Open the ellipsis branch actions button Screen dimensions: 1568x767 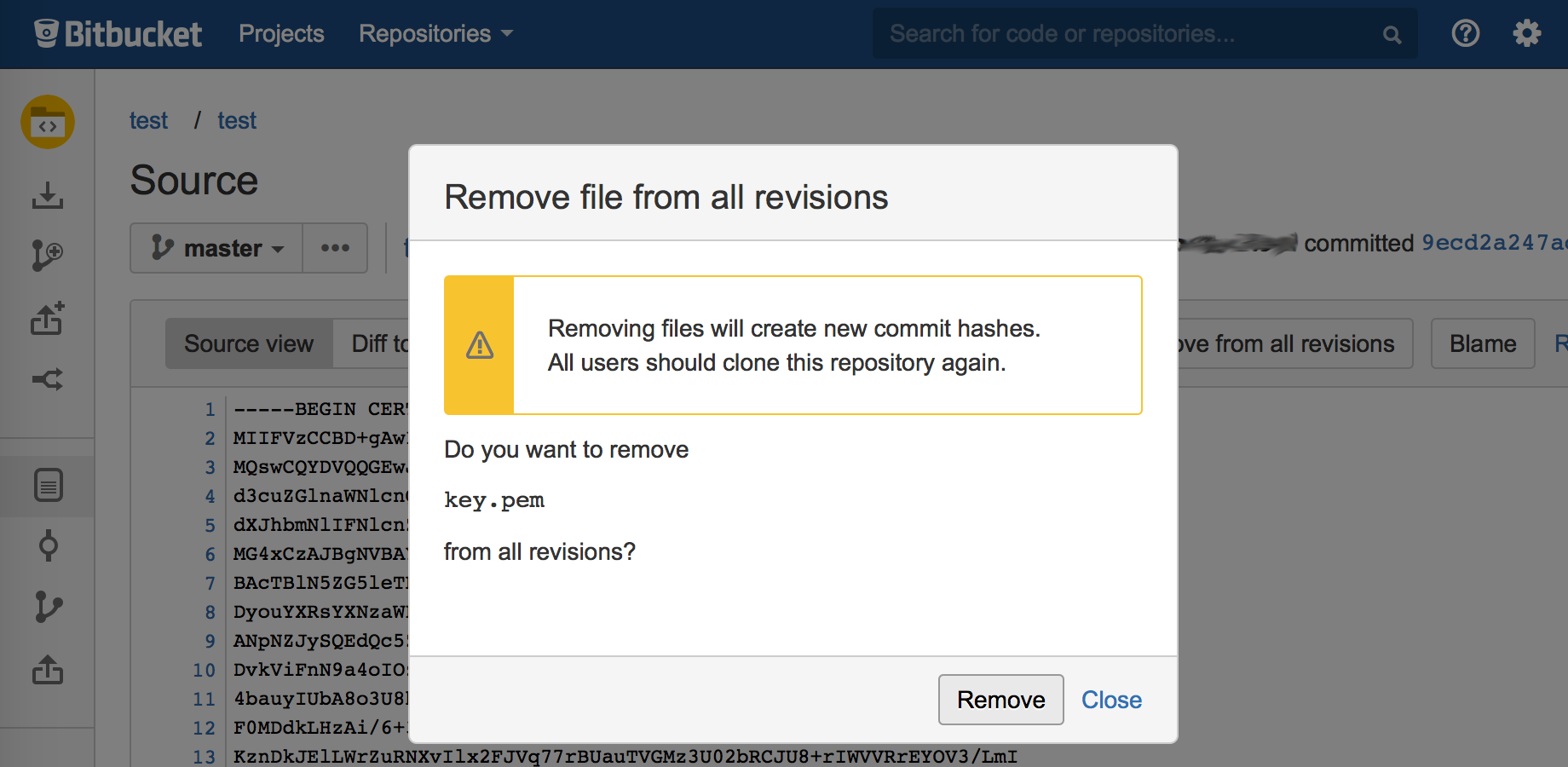pyautogui.click(x=335, y=248)
